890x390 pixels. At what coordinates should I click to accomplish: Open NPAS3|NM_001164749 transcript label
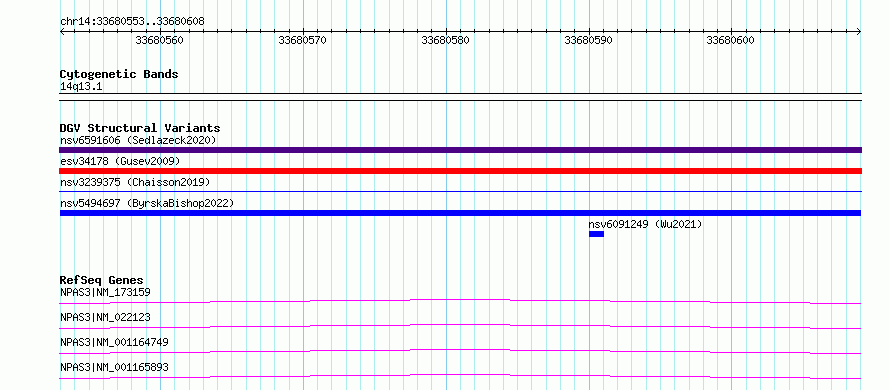coord(114,342)
